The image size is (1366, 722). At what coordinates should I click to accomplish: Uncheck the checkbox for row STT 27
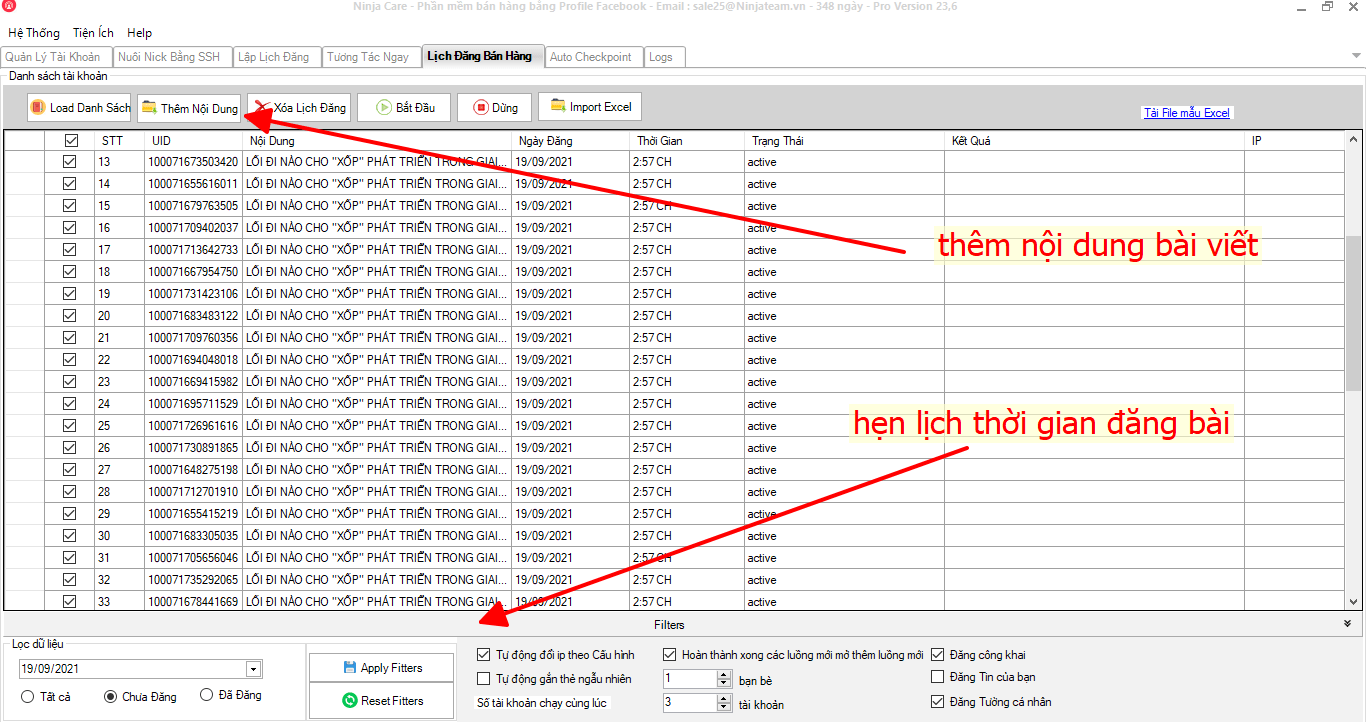point(70,469)
